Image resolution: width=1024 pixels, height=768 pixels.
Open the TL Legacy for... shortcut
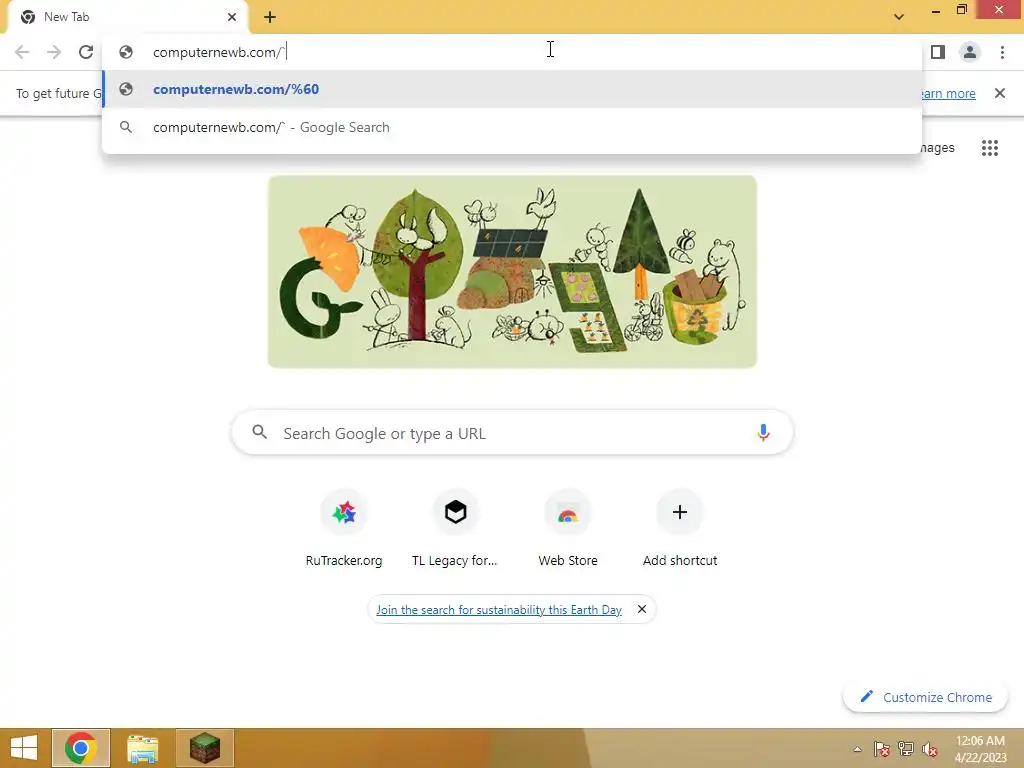455,528
